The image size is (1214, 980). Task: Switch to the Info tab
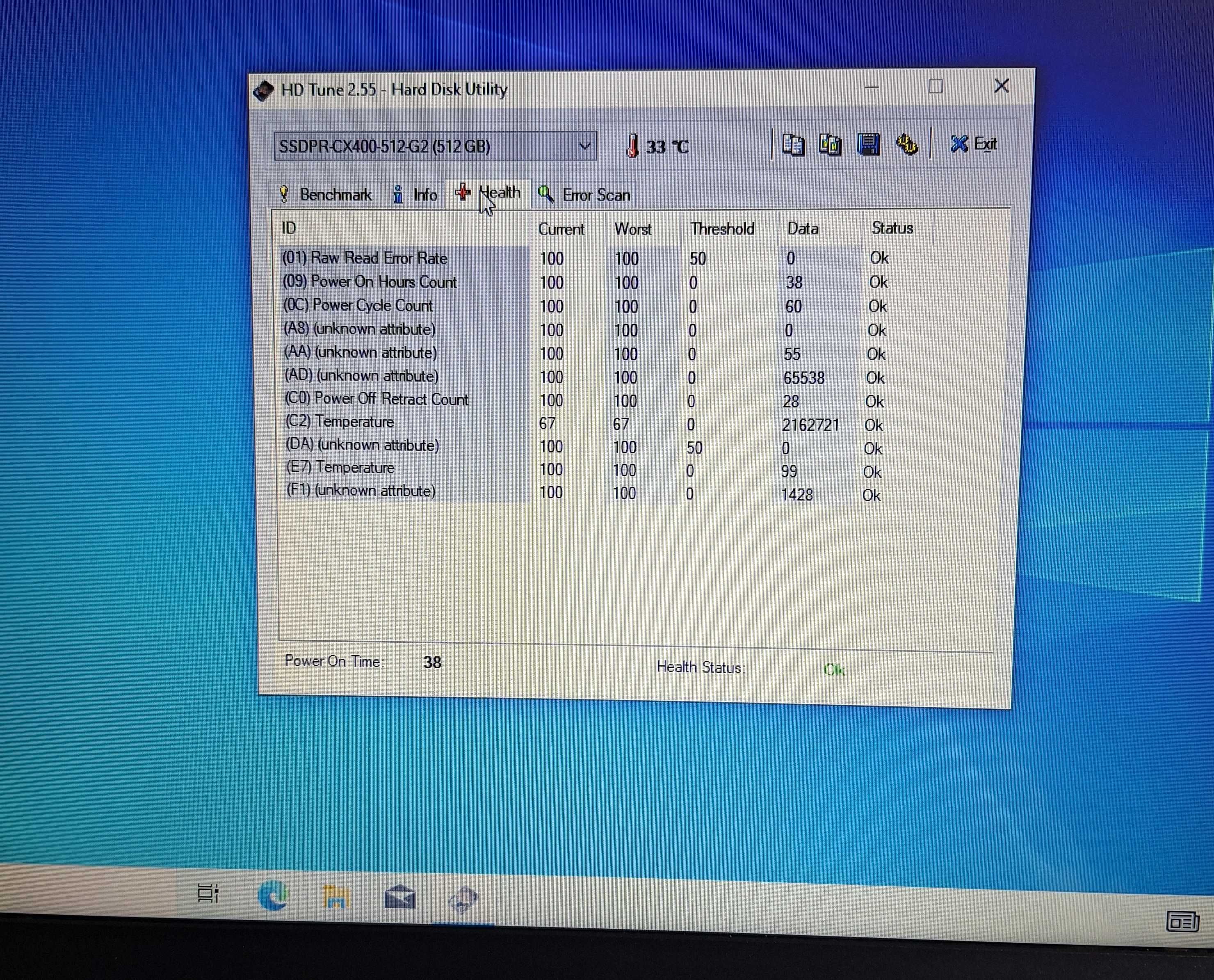415,195
